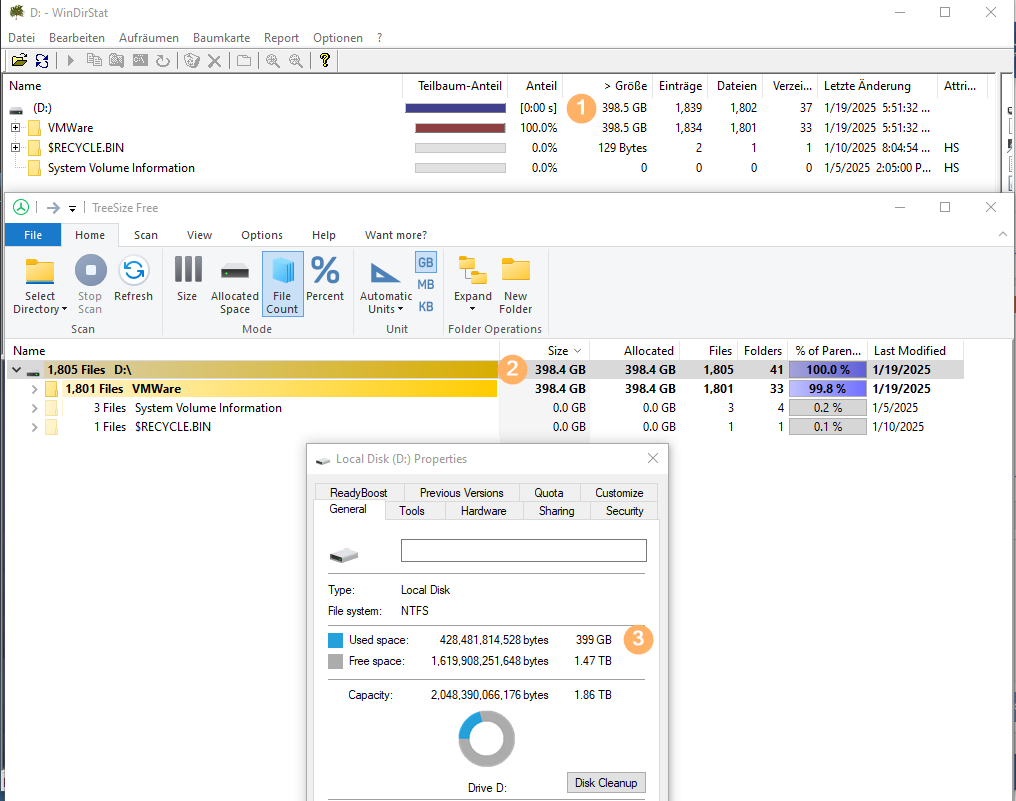Click the WinDirStat Expand/play arrow toolbar icon
The width and height of the screenshot is (1016, 801).
click(x=71, y=60)
